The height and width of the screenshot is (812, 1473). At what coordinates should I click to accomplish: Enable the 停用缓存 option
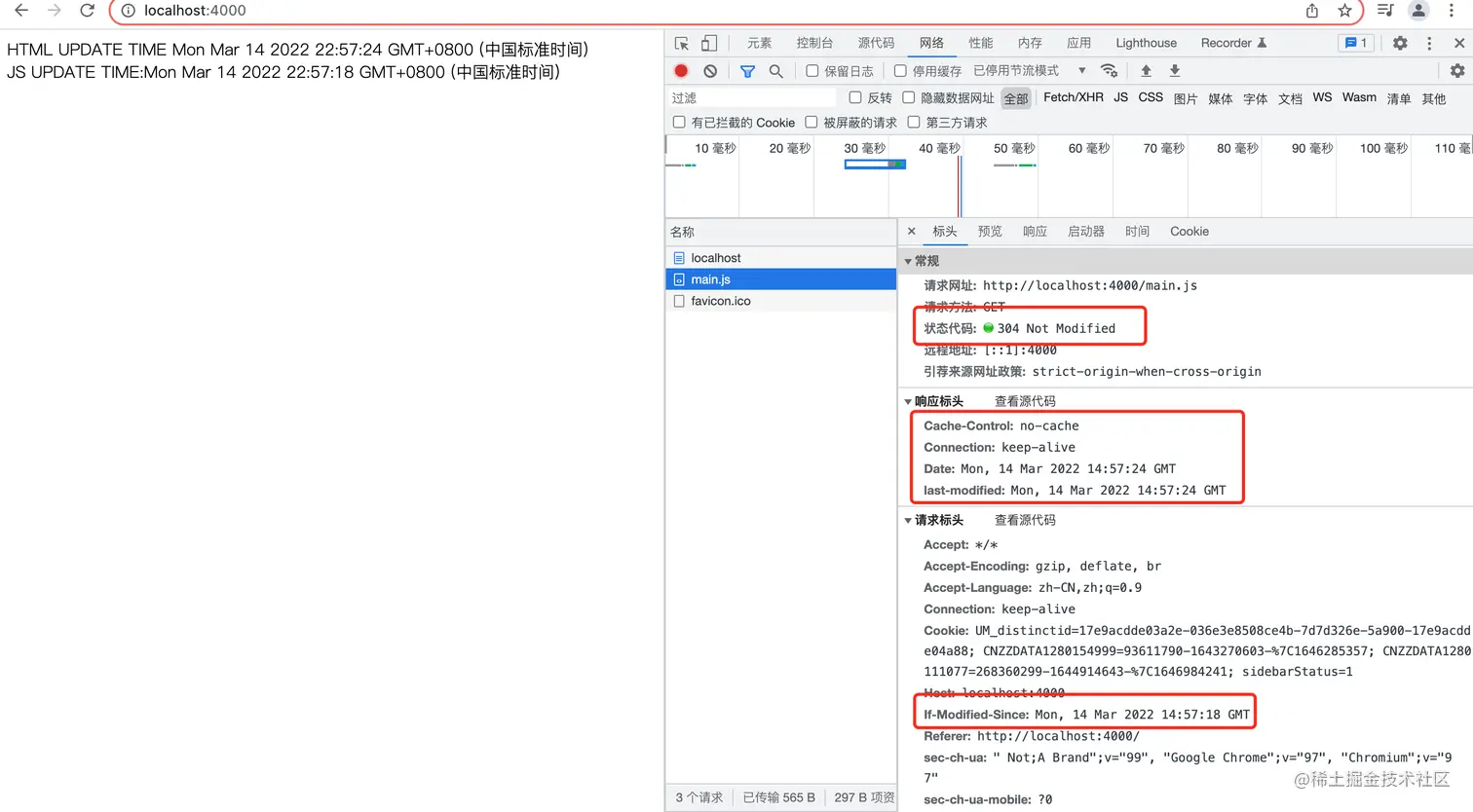[901, 70]
